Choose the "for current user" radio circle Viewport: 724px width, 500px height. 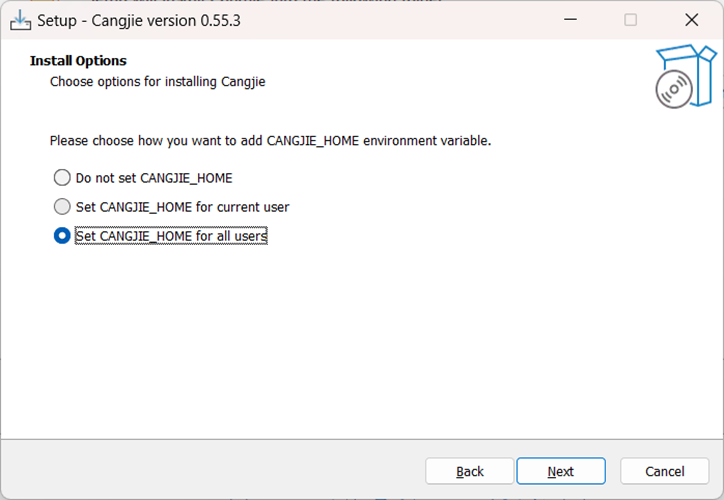point(62,207)
